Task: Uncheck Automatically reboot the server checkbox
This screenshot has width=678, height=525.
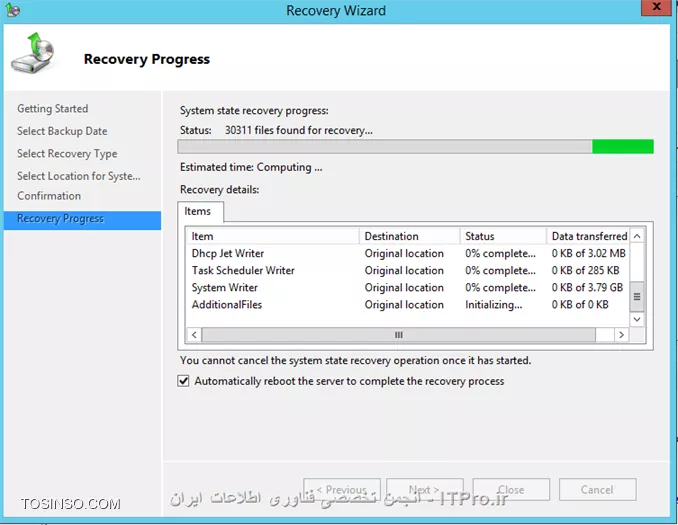Action: 183,381
